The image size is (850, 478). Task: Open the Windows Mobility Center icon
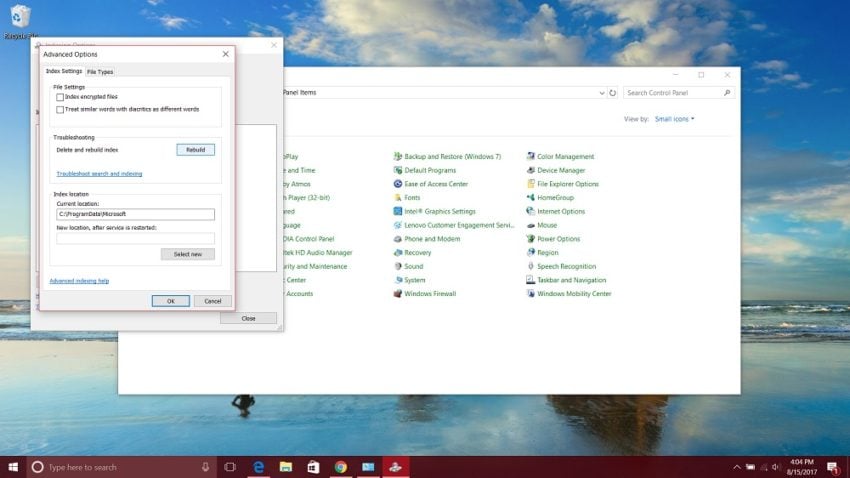[530, 294]
